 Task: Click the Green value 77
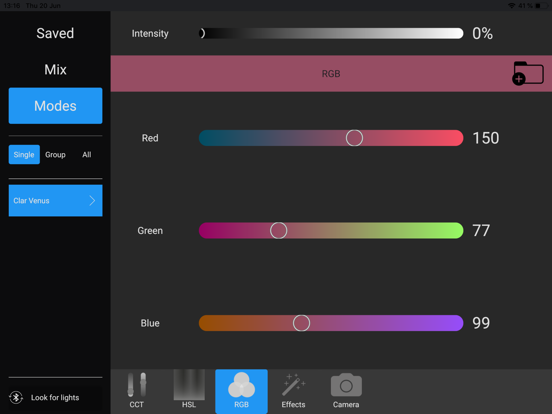pyautogui.click(x=481, y=231)
